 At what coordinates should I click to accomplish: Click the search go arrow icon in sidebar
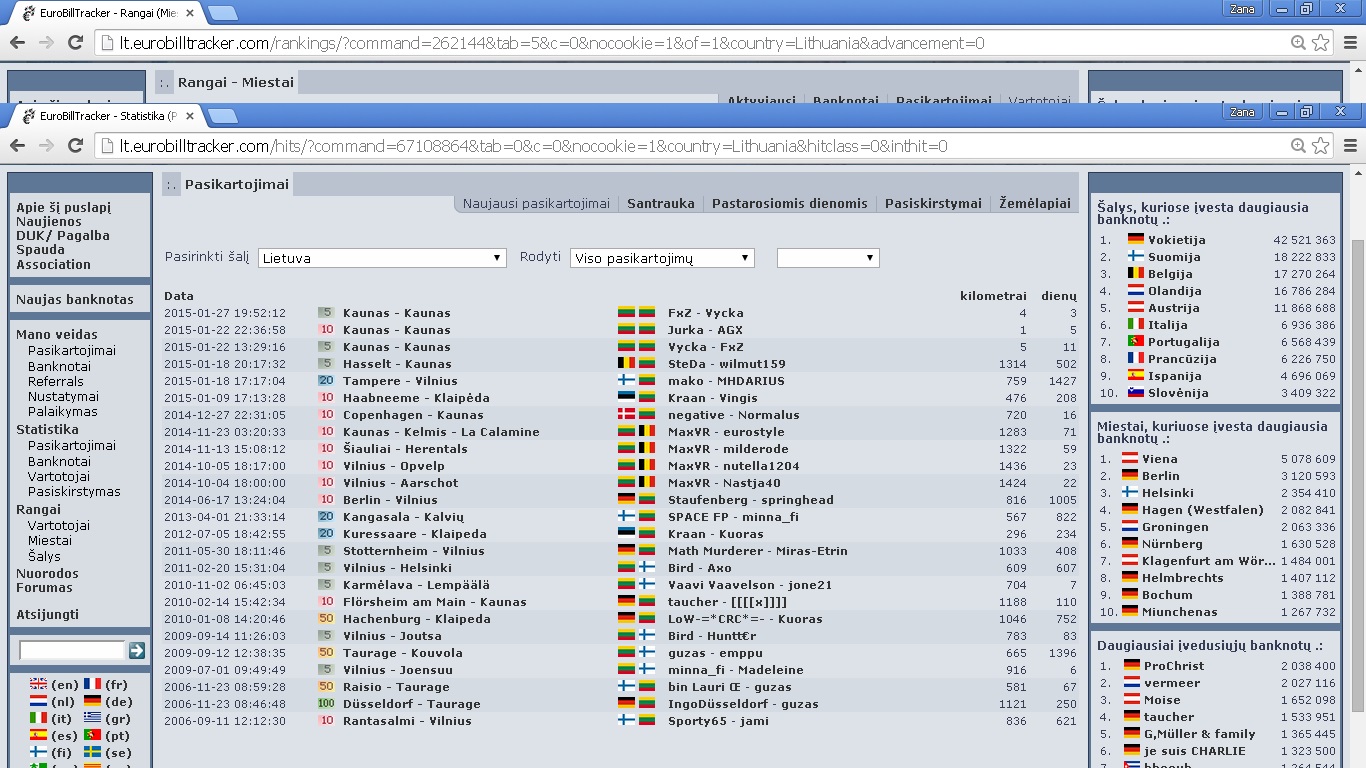click(137, 651)
